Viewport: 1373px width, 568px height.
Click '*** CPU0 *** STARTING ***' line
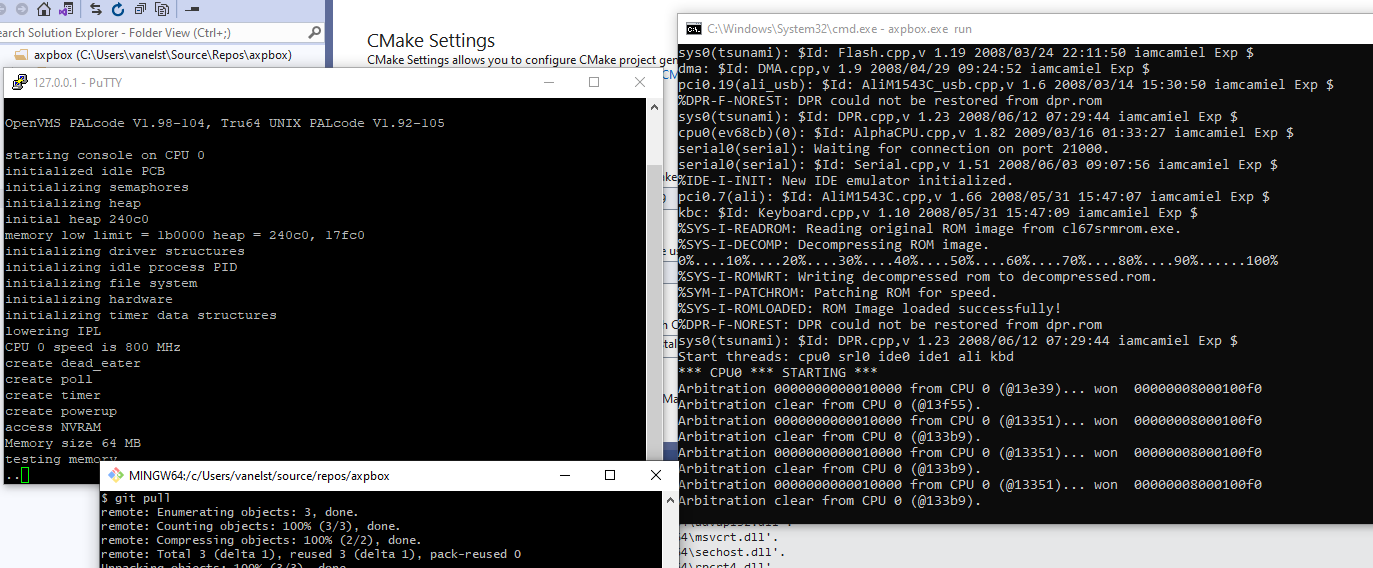tap(778, 372)
